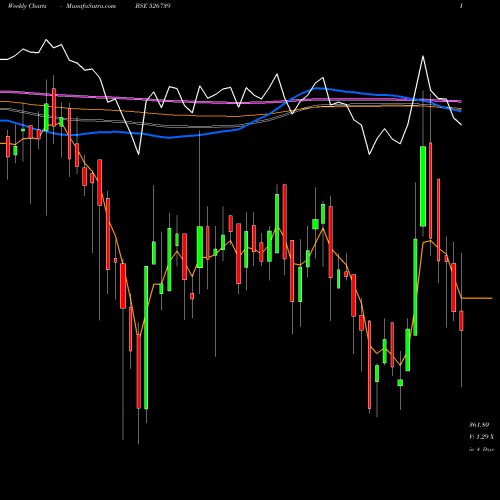Viewport: 500px width, 500px height.
Task: Click the "in 4 Days" label
Action: pyautogui.click(x=481, y=449)
